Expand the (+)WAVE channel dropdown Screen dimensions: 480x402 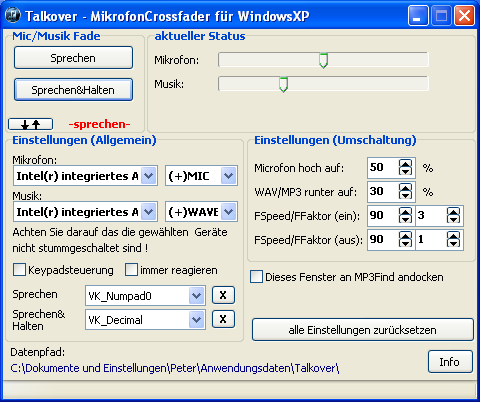pyautogui.click(x=228, y=211)
